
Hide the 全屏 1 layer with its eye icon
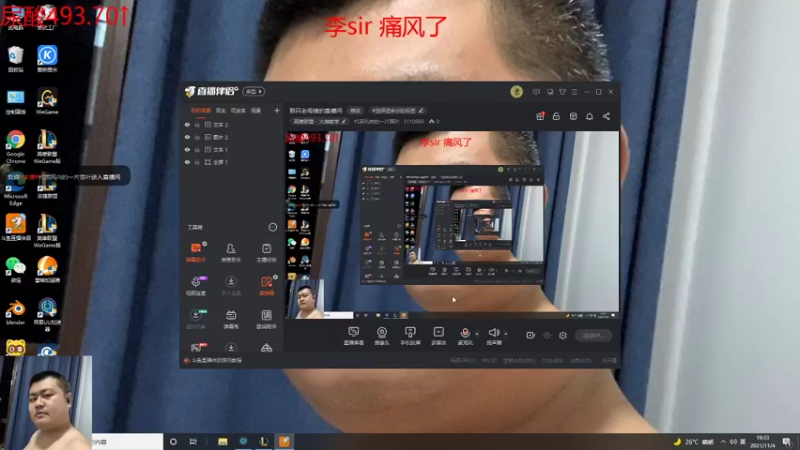click(x=187, y=162)
